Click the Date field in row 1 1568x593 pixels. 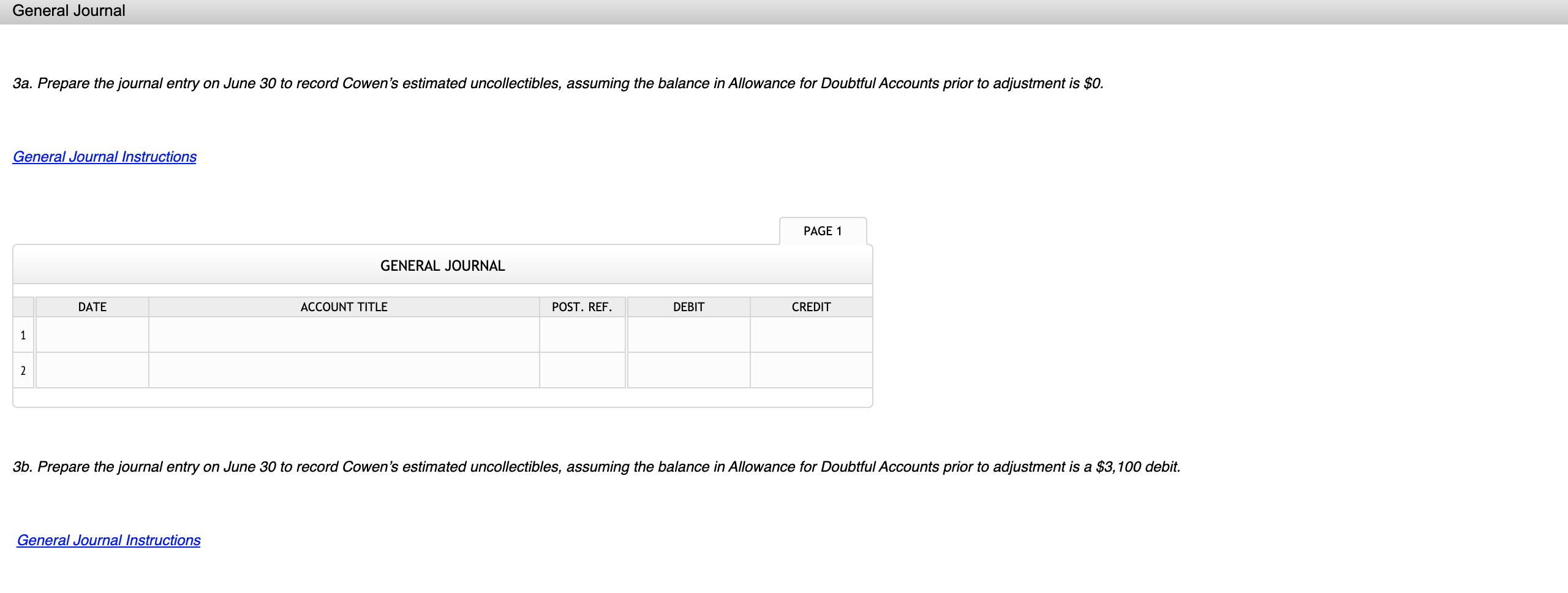pos(92,334)
